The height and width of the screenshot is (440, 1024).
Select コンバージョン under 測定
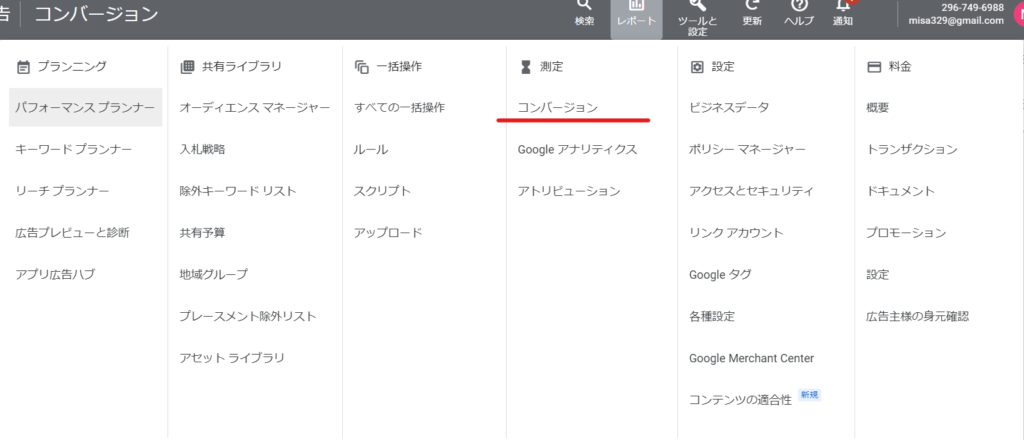point(557,107)
